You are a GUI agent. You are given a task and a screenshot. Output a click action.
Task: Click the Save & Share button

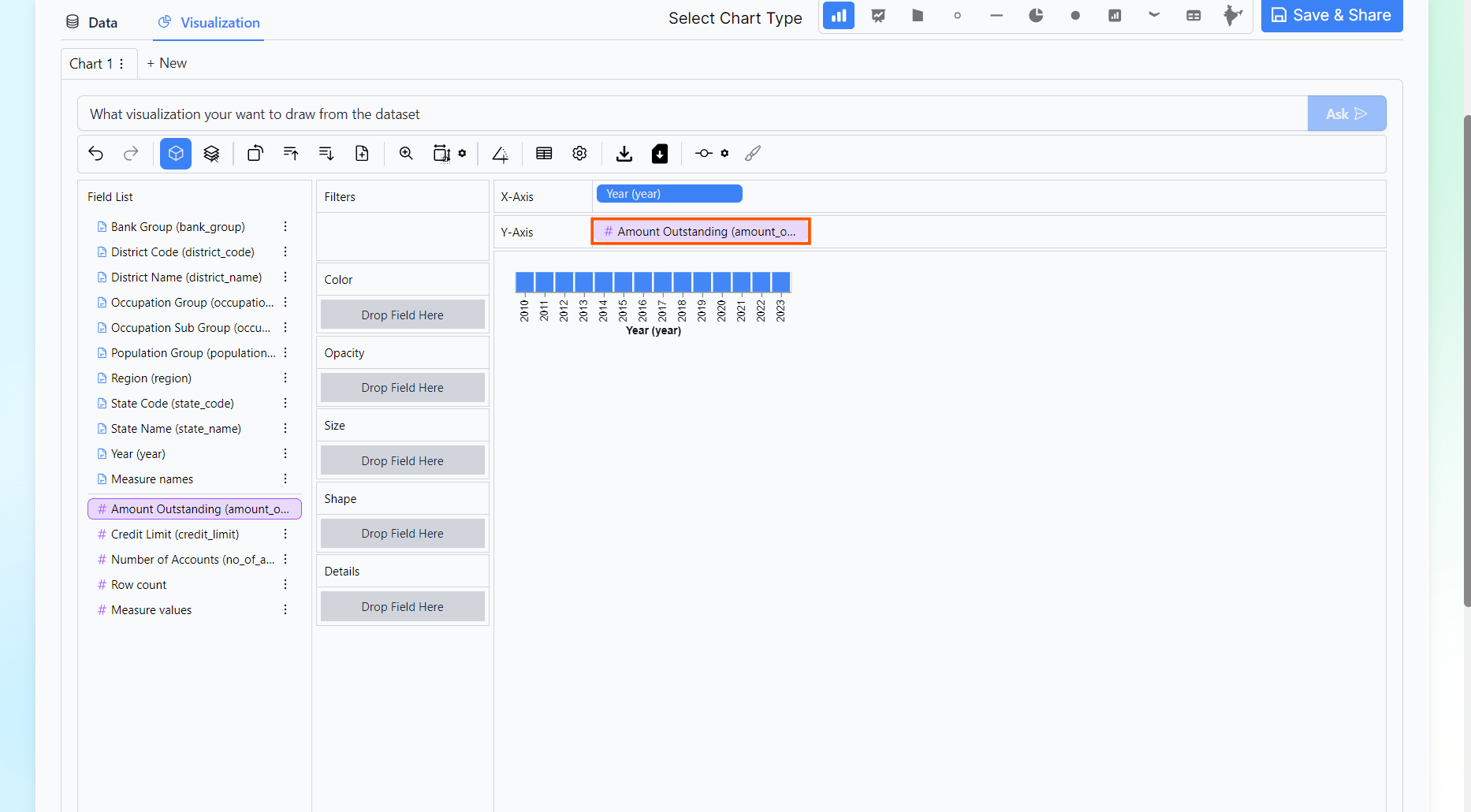click(x=1331, y=16)
